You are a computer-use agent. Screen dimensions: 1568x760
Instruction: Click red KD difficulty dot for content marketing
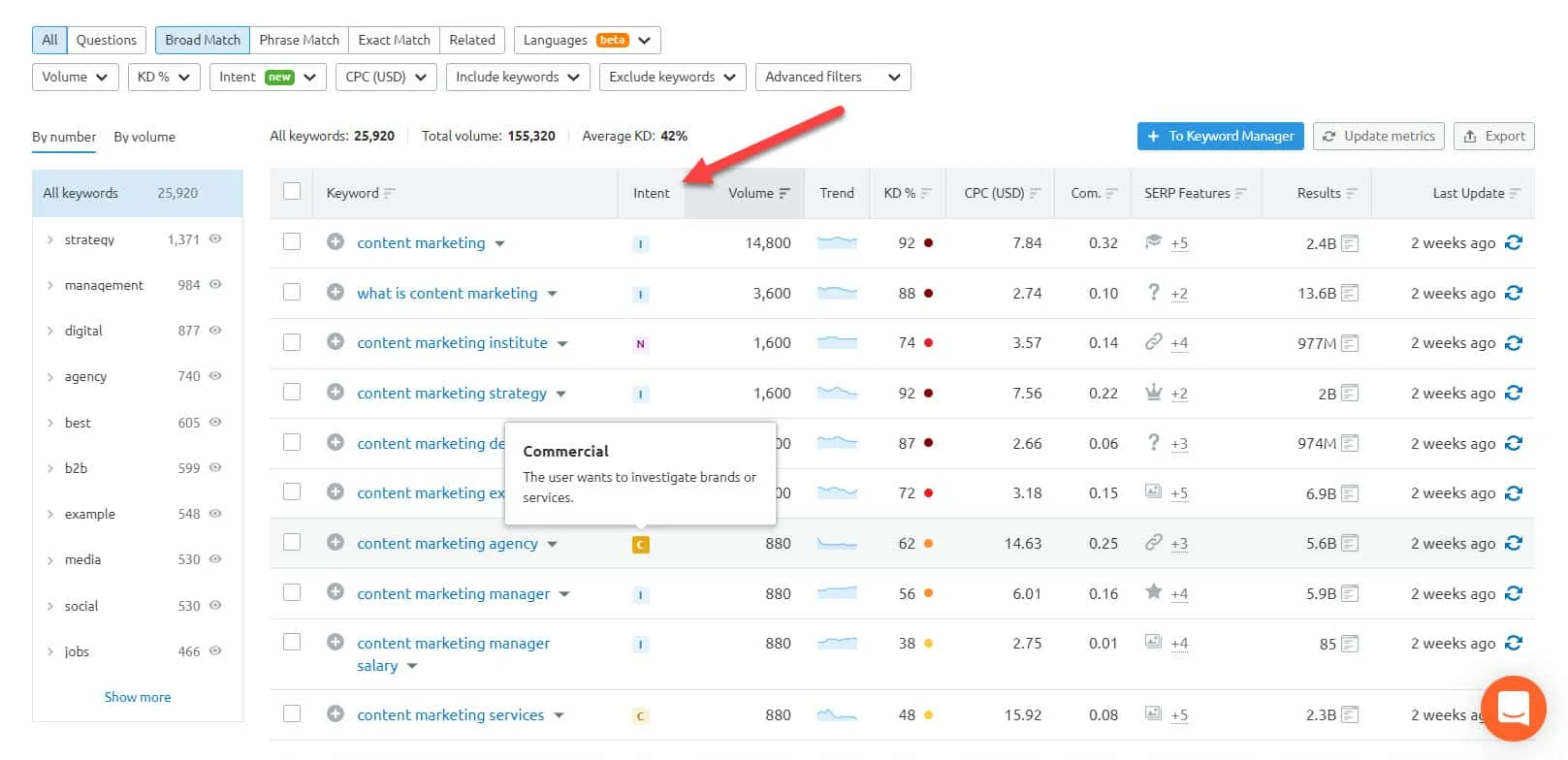928,243
